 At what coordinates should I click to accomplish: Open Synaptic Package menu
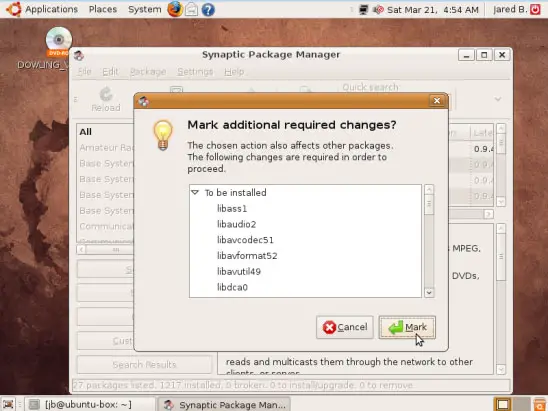pos(148,72)
